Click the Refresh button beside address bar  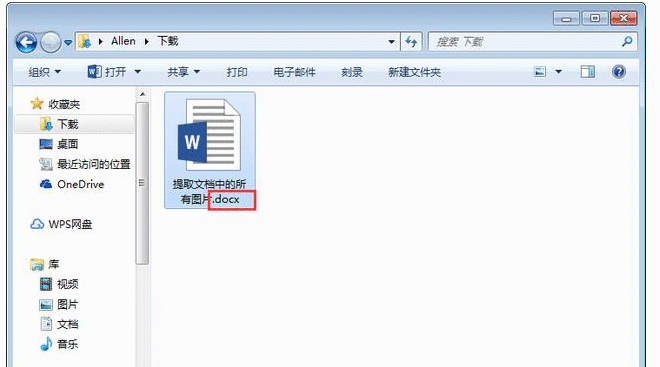(411, 42)
